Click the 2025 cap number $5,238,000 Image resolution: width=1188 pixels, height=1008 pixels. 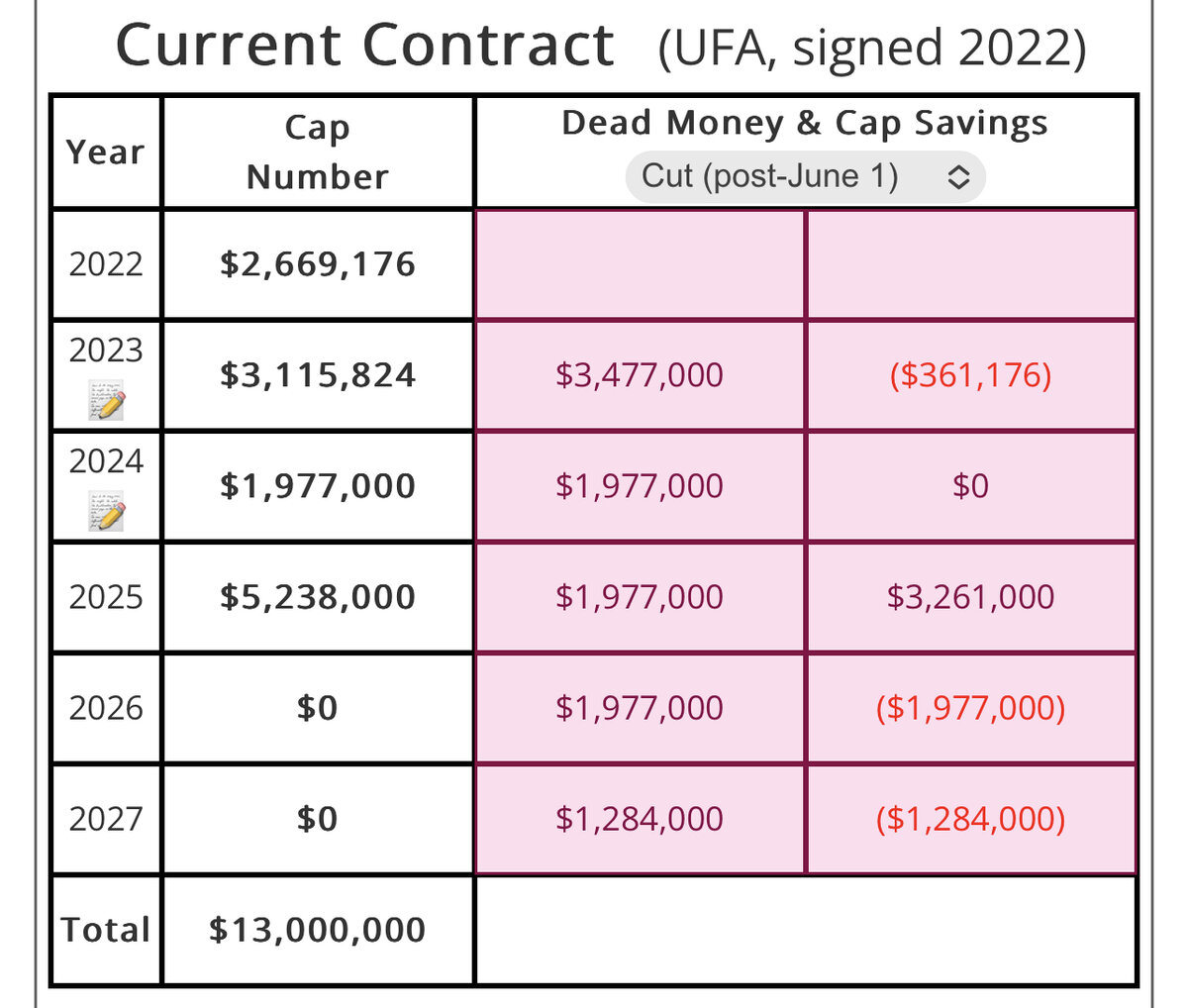(318, 597)
